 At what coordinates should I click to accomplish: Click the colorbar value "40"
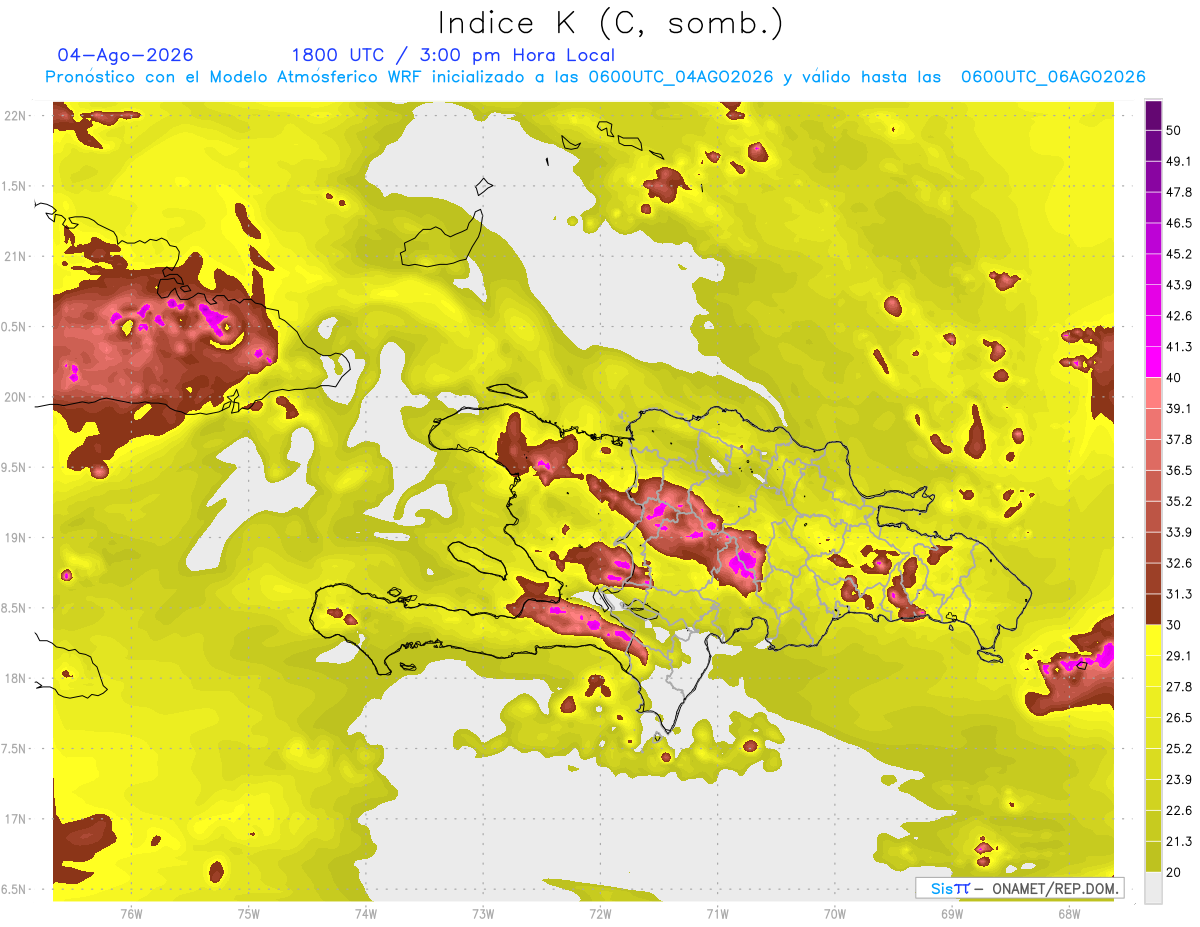click(x=1174, y=378)
